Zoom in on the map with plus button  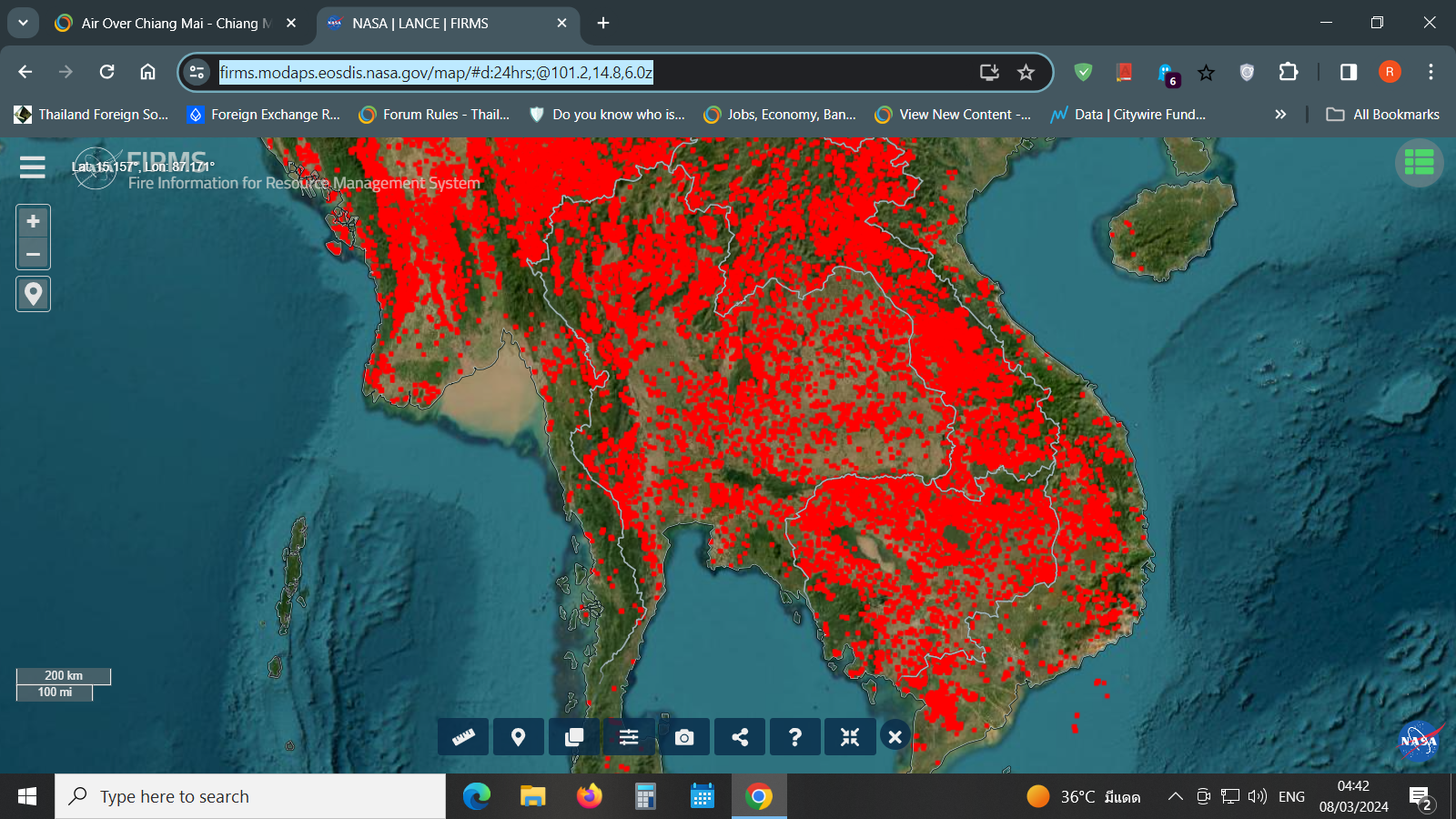[34, 221]
